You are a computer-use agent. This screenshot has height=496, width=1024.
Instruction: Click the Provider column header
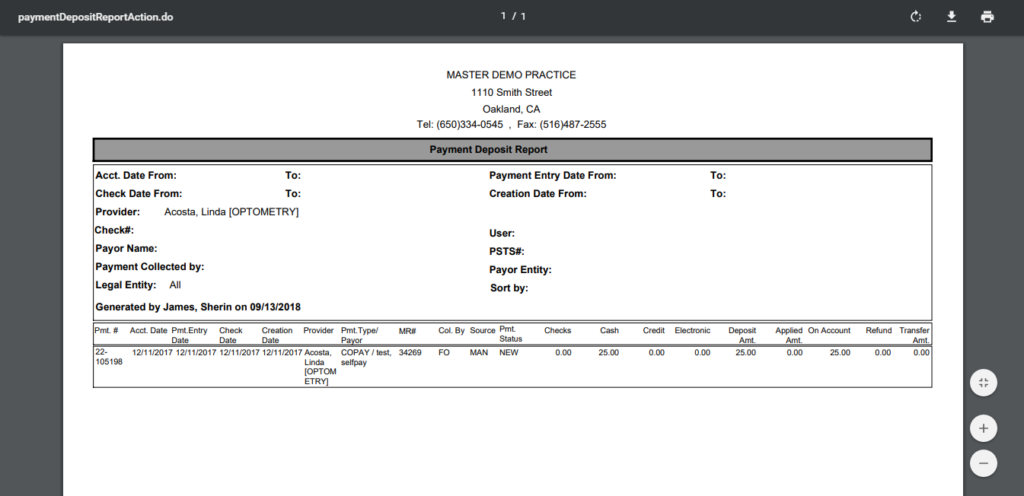tap(318, 329)
